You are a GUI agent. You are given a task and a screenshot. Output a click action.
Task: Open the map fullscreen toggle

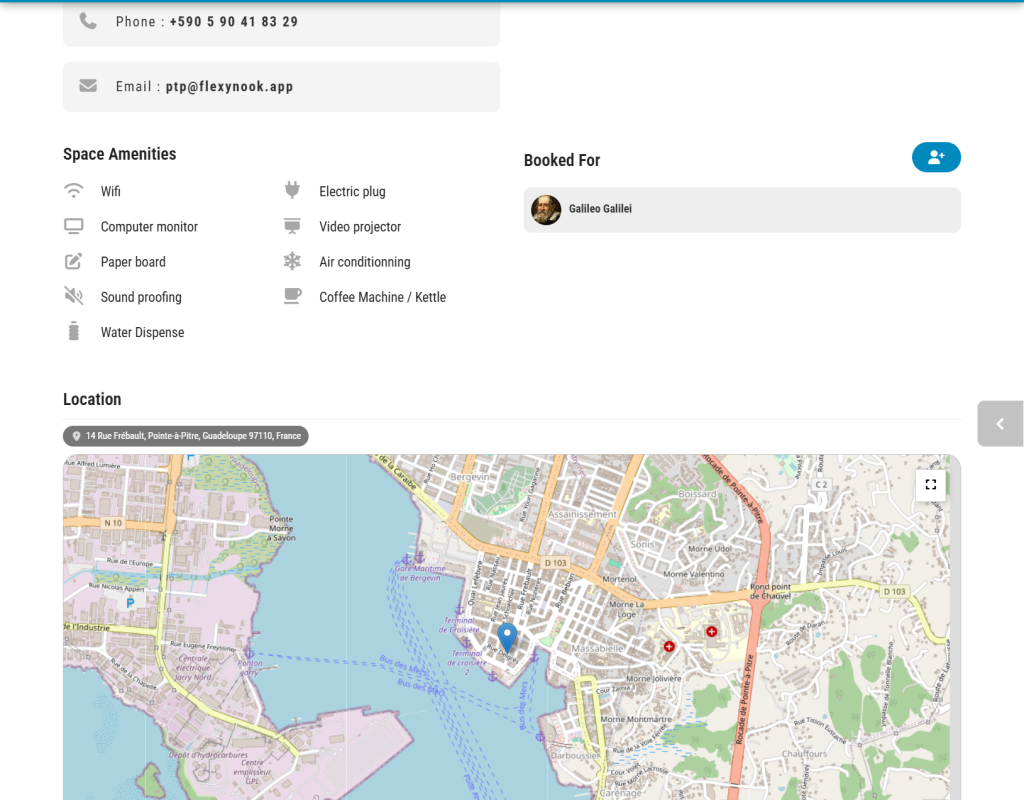coord(931,485)
